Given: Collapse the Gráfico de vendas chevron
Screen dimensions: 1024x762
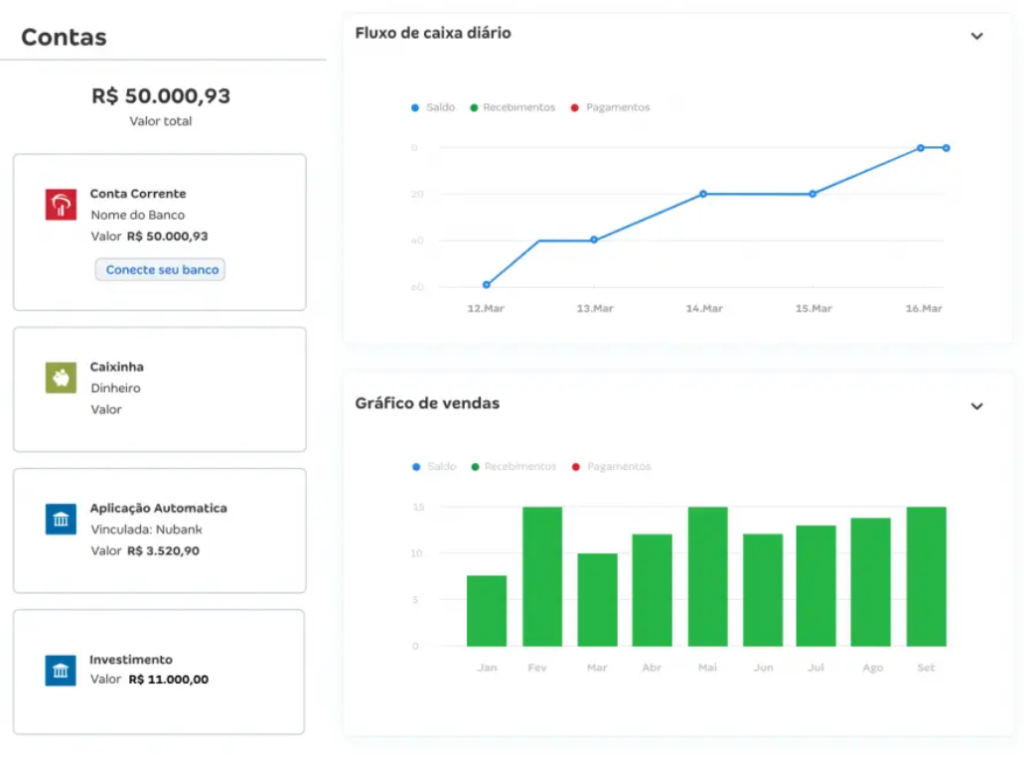Looking at the screenshot, I should pyautogui.click(x=977, y=406).
